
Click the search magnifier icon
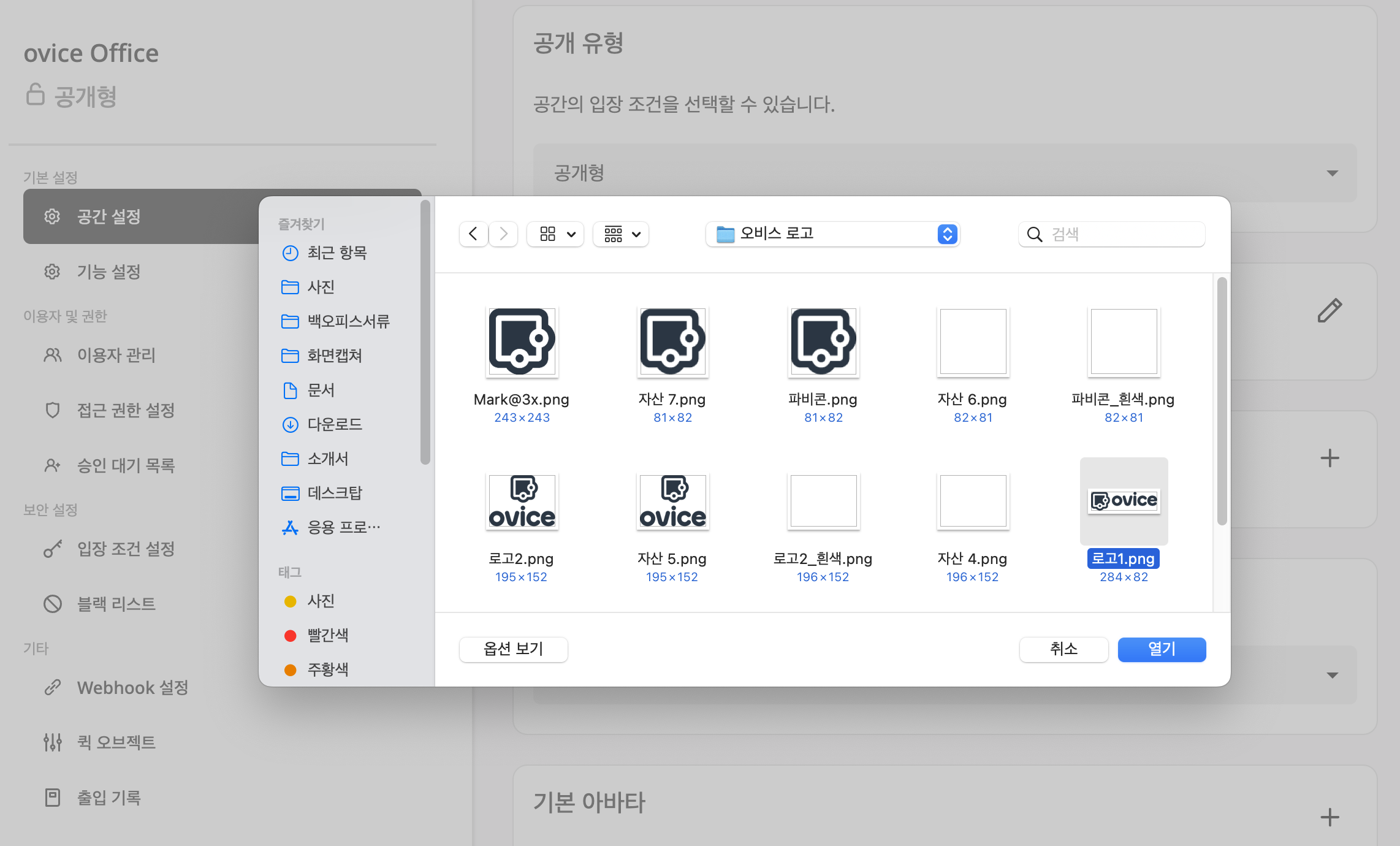pos(1035,234)
